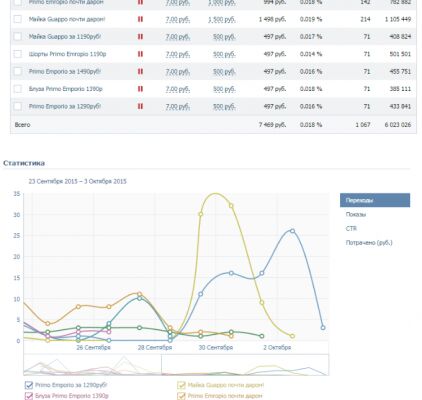The image size is (422, 400).
Task: Toggle Primo Emporio за 1290руб! chart legend checkbox
Action: 29,385
